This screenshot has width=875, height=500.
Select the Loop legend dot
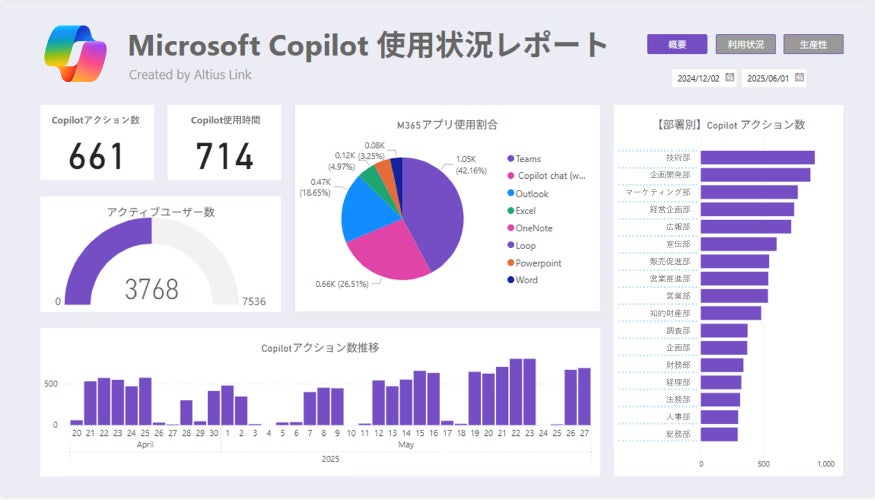tap(510, 245)
